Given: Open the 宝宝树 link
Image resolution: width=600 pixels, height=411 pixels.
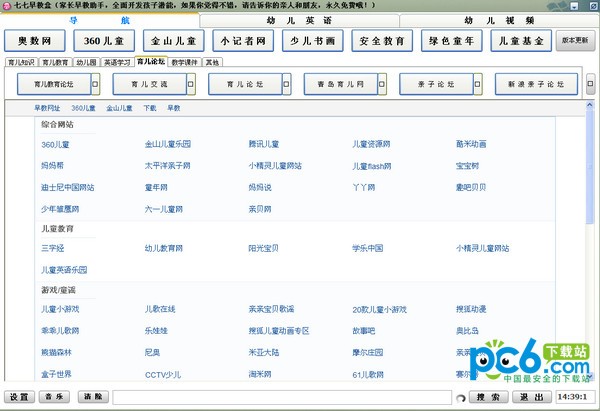Looking at the screenshot, I should point(467,166).
